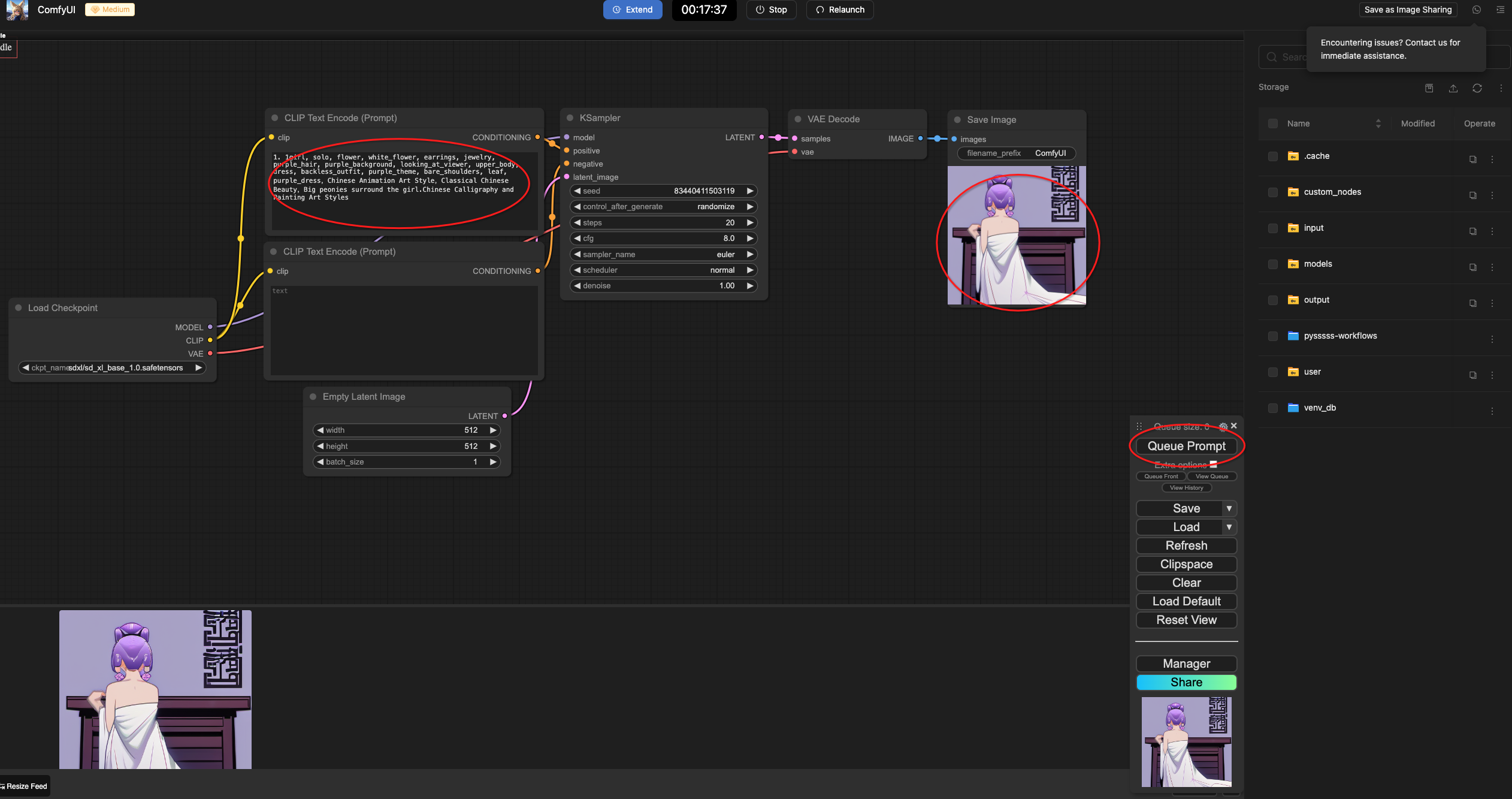Tick the checkbox for output folder
The width and height of the screenshot is (1512, 799).
click(1272, 300)
